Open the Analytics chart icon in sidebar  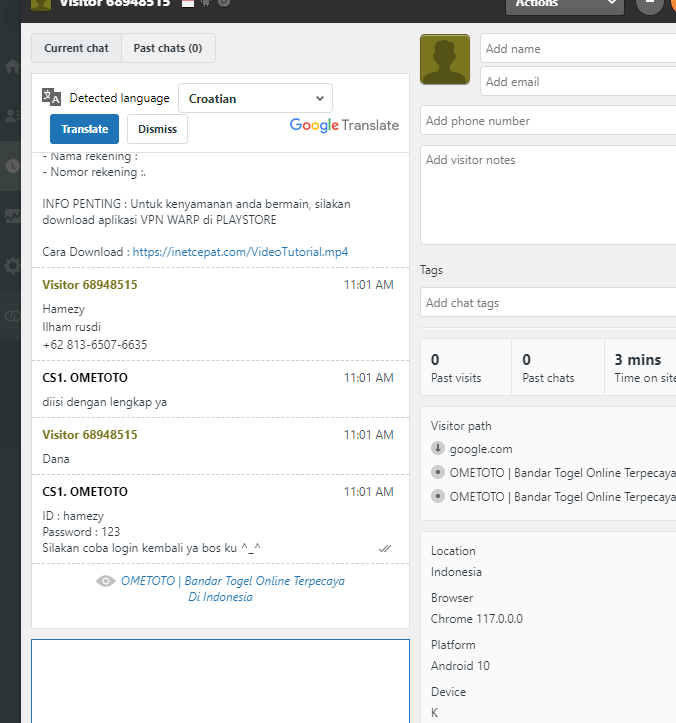coord(12,215)
